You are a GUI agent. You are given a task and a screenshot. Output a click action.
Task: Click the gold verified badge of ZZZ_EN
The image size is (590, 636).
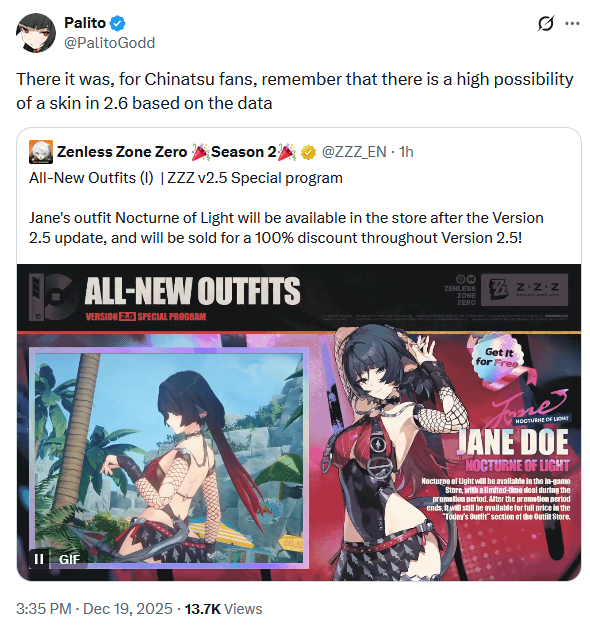309,152
